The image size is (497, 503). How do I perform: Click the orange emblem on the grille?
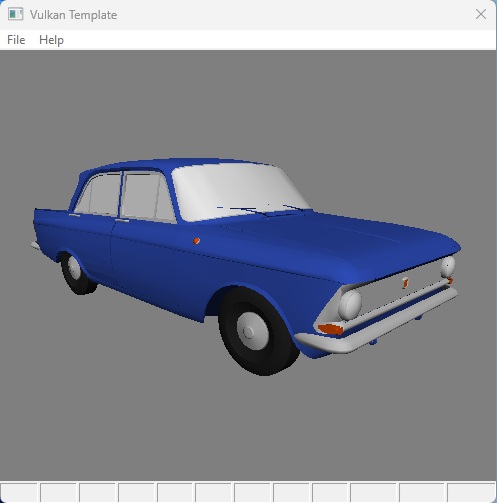click(x=405, y=283)
